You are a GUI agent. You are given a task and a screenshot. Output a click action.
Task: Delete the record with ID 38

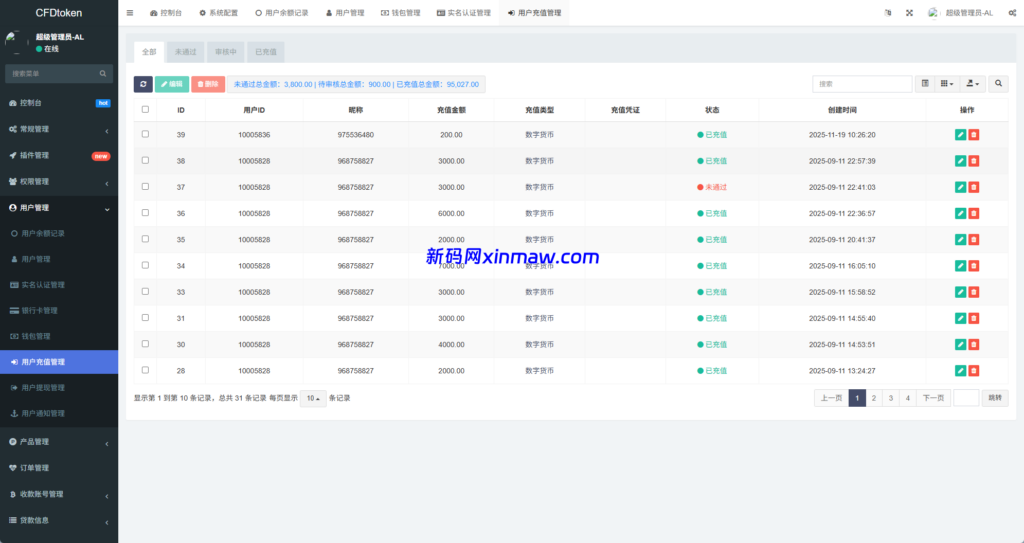(x=974, y=161)
